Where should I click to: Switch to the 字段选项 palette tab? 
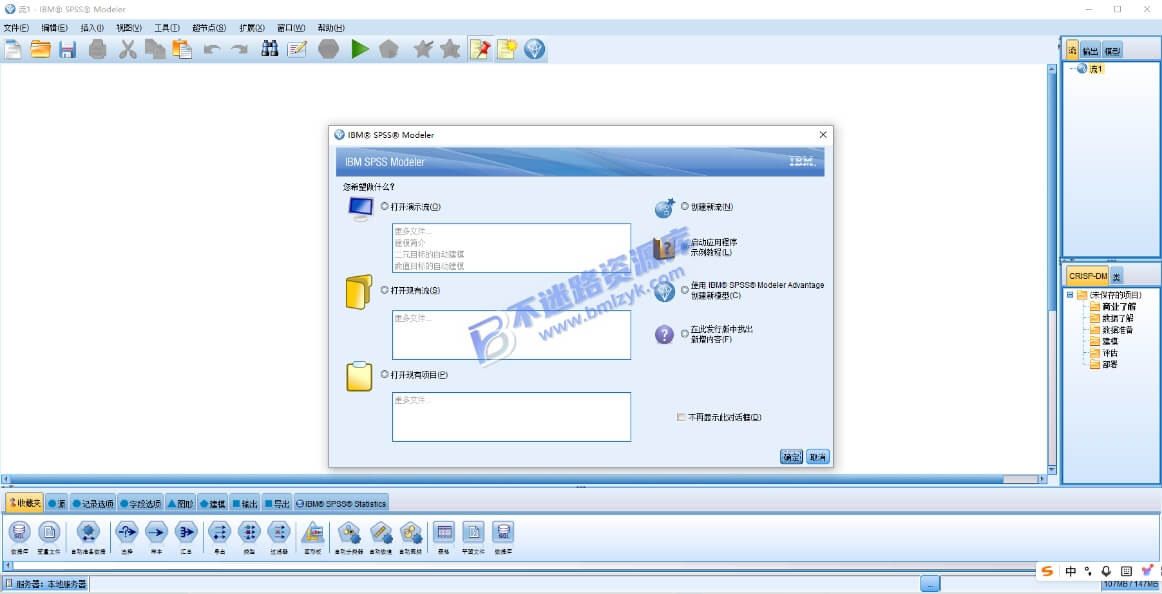(x=140, y=504)
